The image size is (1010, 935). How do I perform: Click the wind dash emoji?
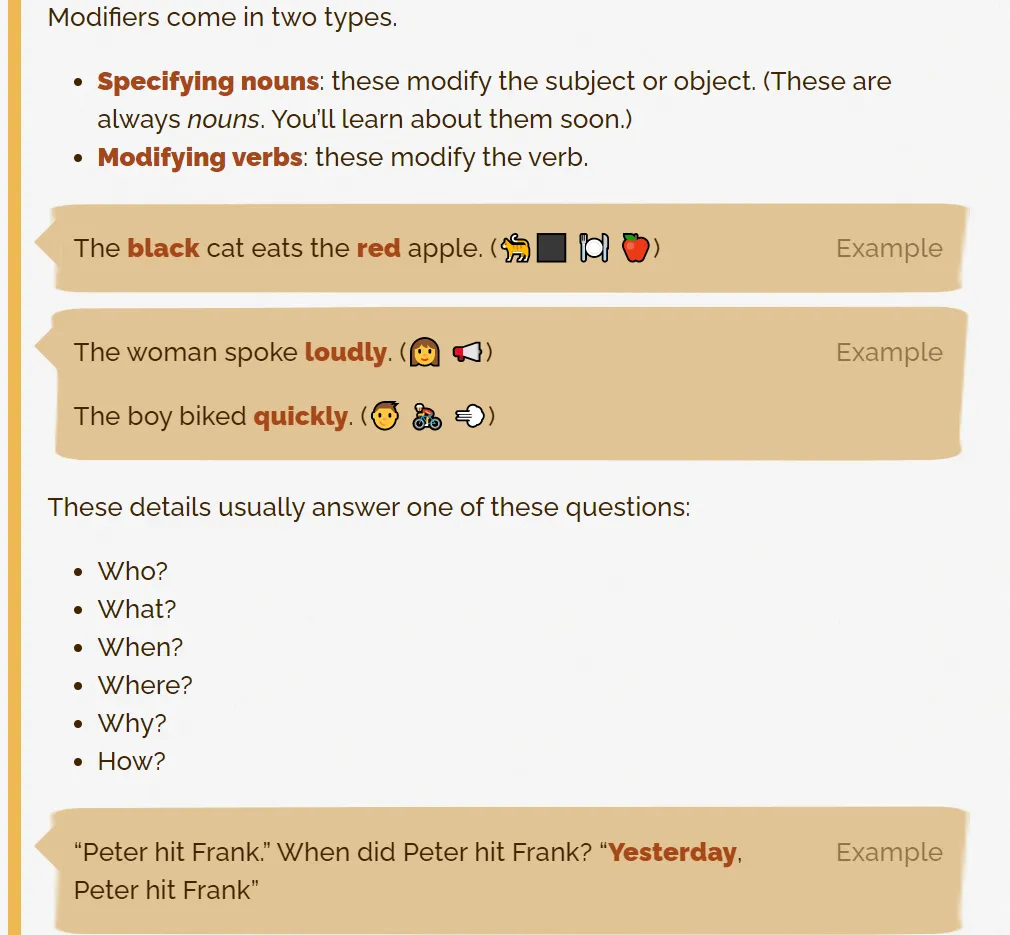(469, 416)
